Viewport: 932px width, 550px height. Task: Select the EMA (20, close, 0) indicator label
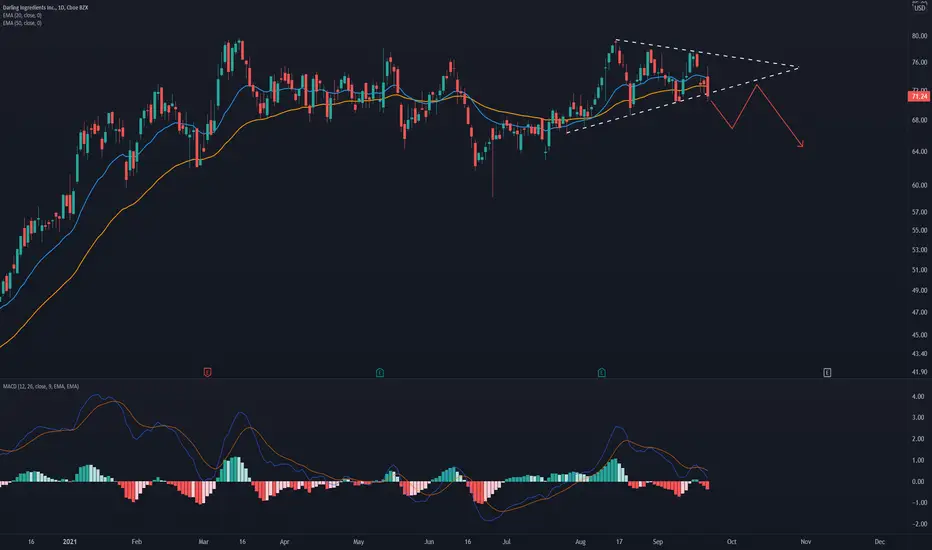coord(22,15)
